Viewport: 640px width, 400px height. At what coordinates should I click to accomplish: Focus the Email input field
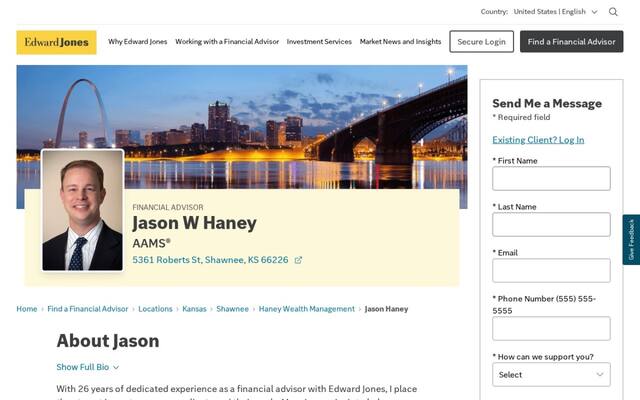click(551, 270)
